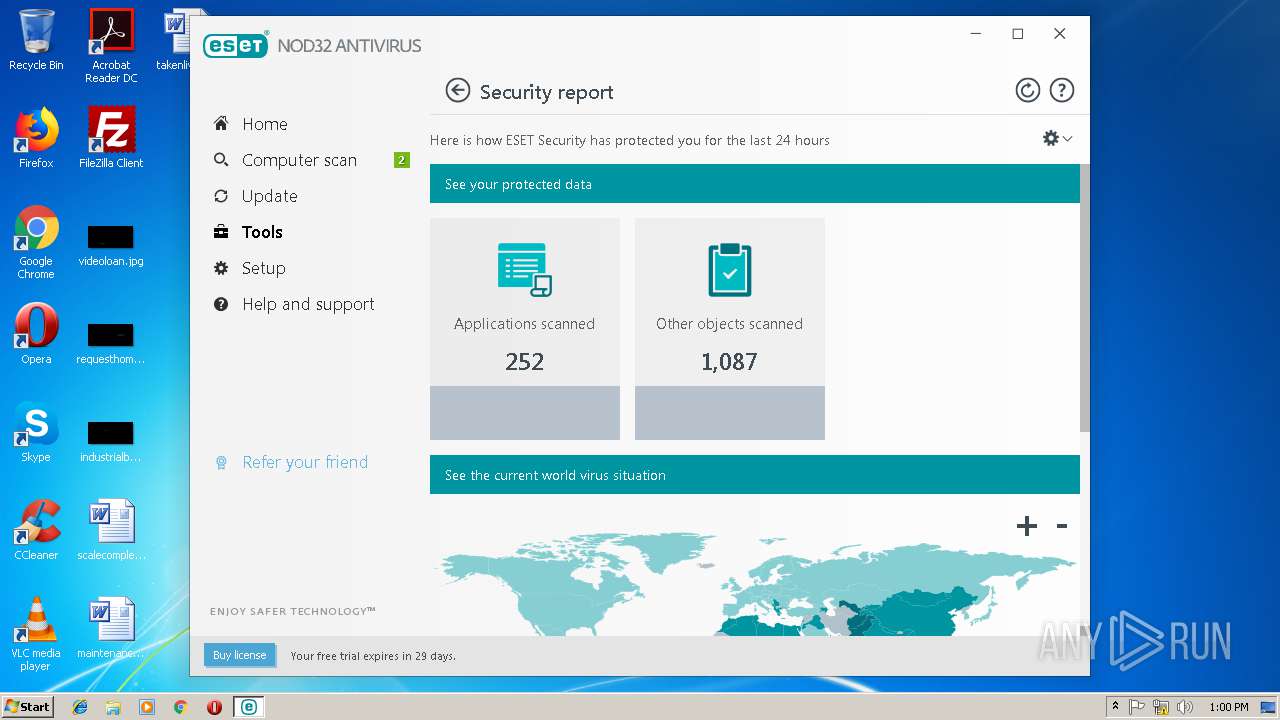Viewport: 1280px width, 720px height.
Task: Open the Recycle Bin desktop icon
Action: pyautogui.click(x=36, y=40)
